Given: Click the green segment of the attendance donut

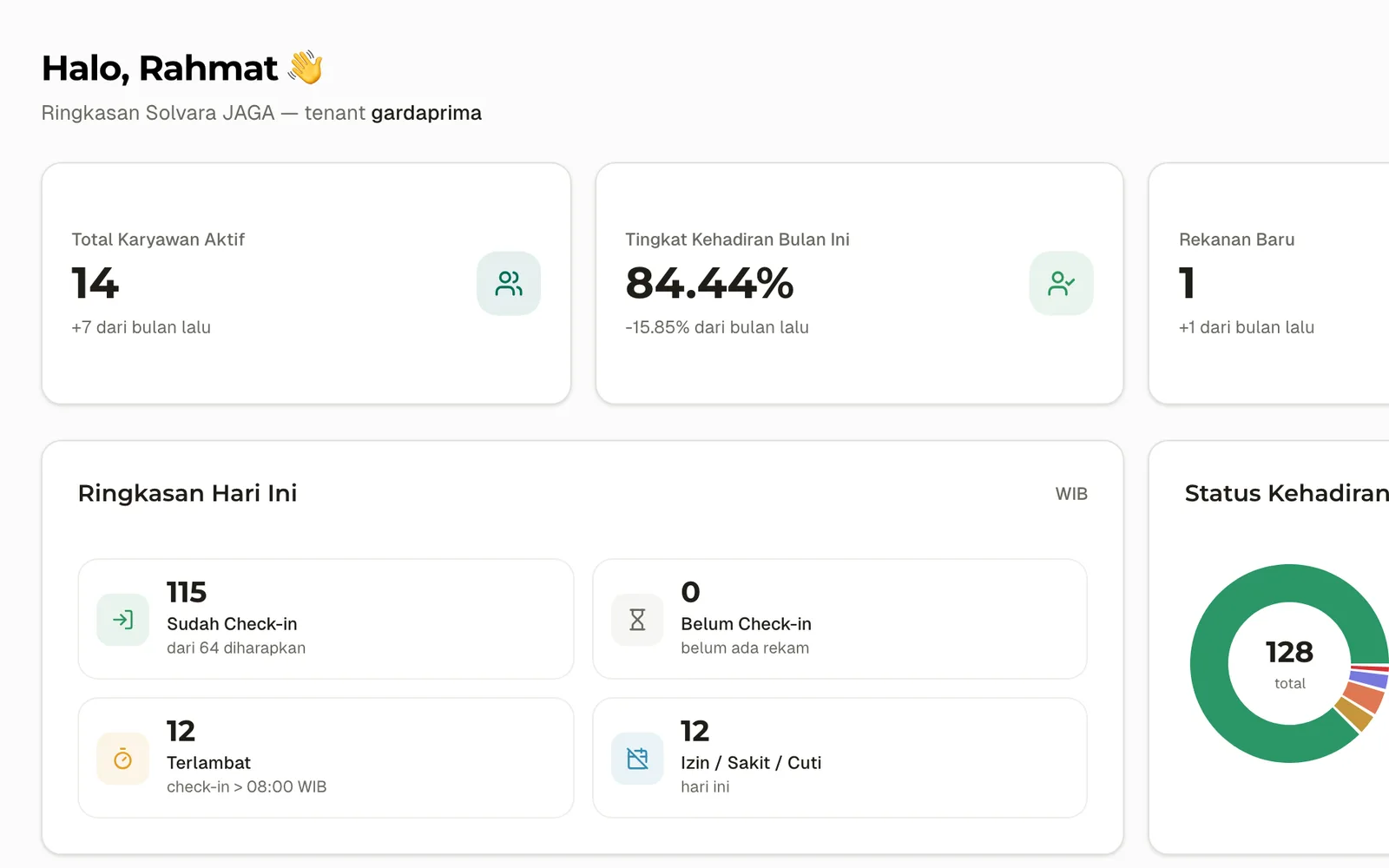Looking at the screenshot, I should pyautogui.click(x=1209, y=664).
